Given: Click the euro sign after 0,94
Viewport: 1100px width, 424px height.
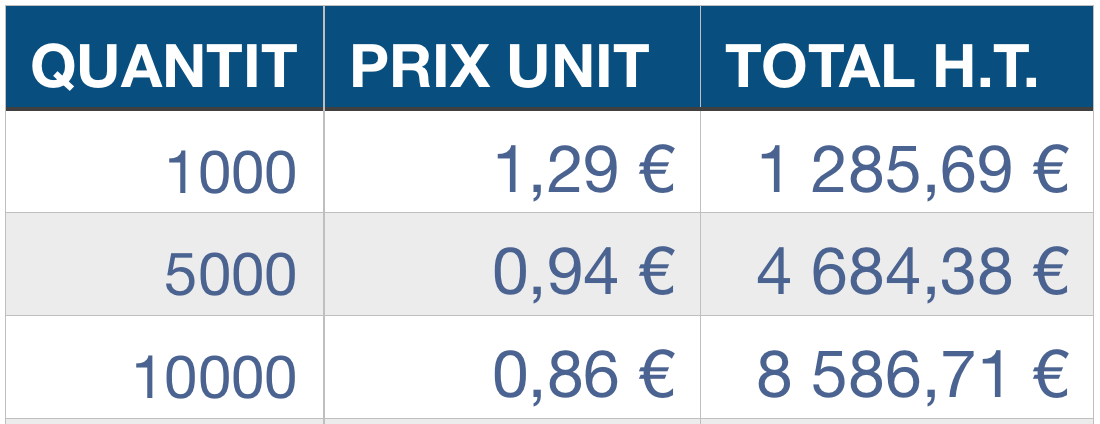Looking at the screenshot, I should tap(657, 272).
